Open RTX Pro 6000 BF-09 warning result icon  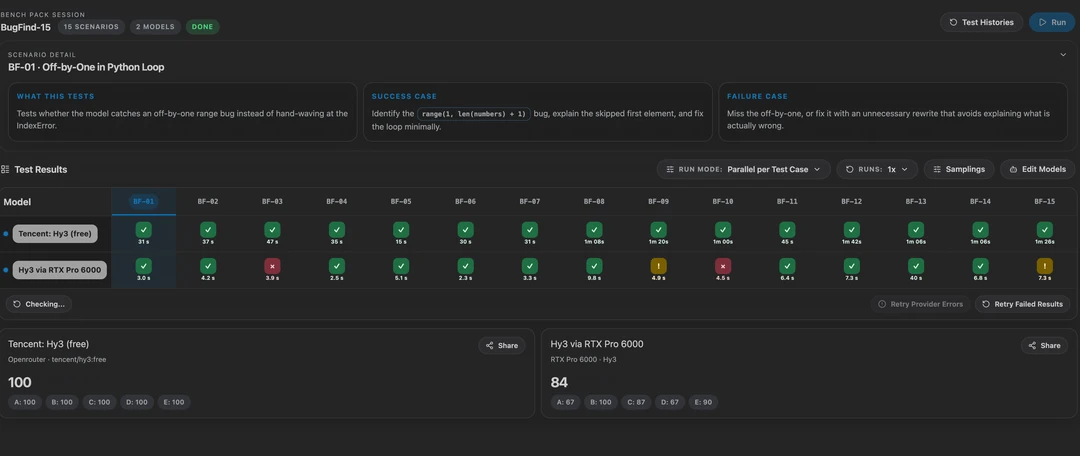coord(658,266)
